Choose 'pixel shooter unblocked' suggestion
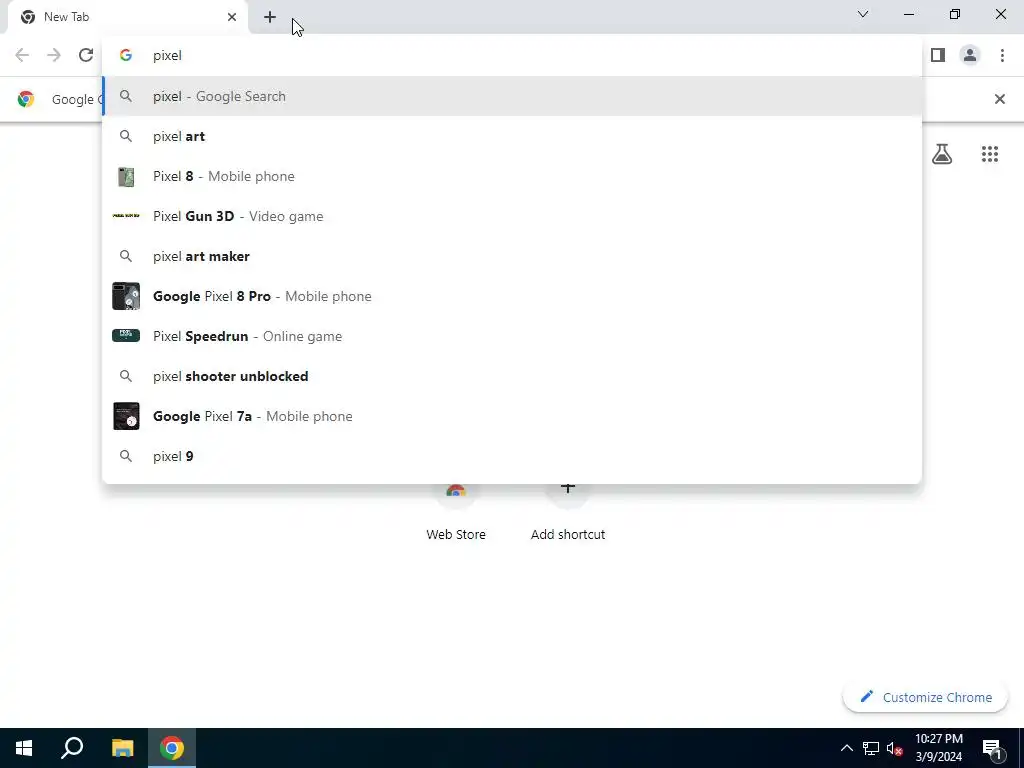1024x768 pixels. point(512,376)
